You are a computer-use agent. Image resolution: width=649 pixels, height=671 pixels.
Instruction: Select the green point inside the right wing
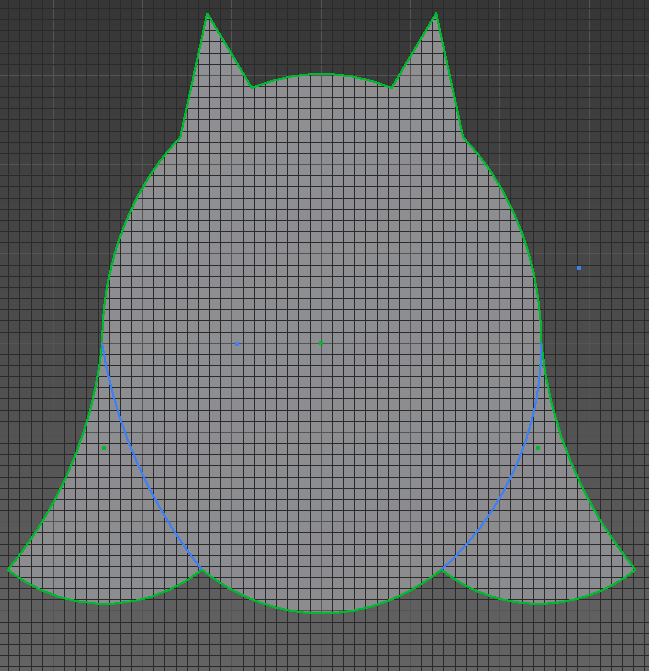pos(538,448)
